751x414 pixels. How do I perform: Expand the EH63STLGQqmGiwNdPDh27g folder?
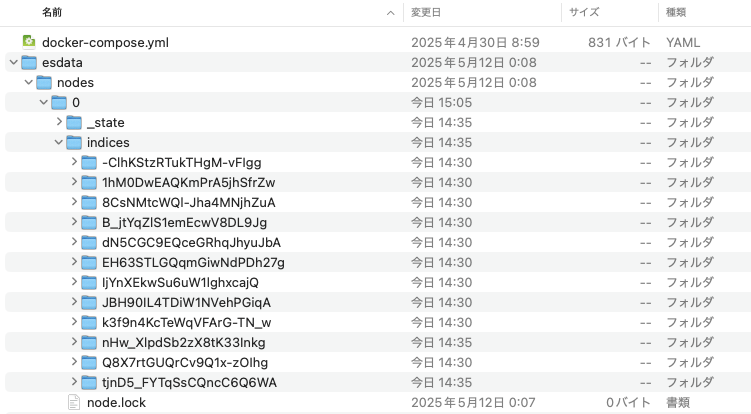point(74,262)
